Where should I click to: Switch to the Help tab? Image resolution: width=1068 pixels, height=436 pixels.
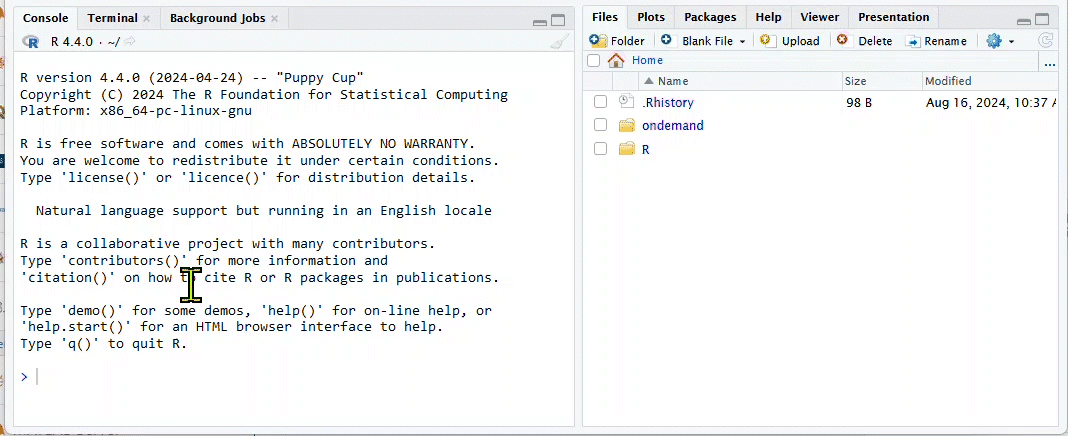[x=768, y=17]
